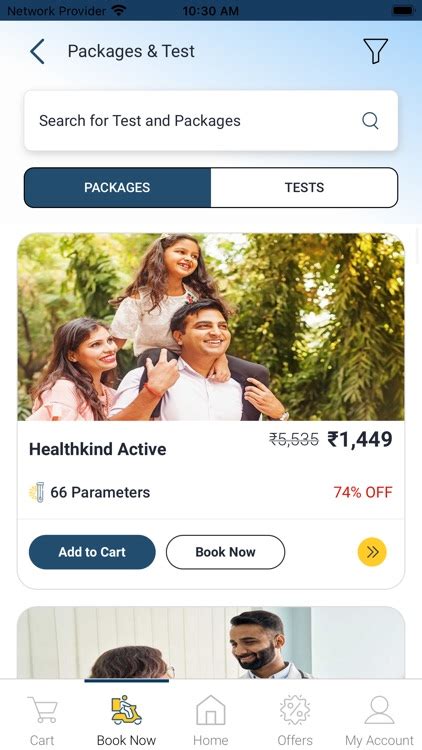Open the Offers percent badge icon

295,710
